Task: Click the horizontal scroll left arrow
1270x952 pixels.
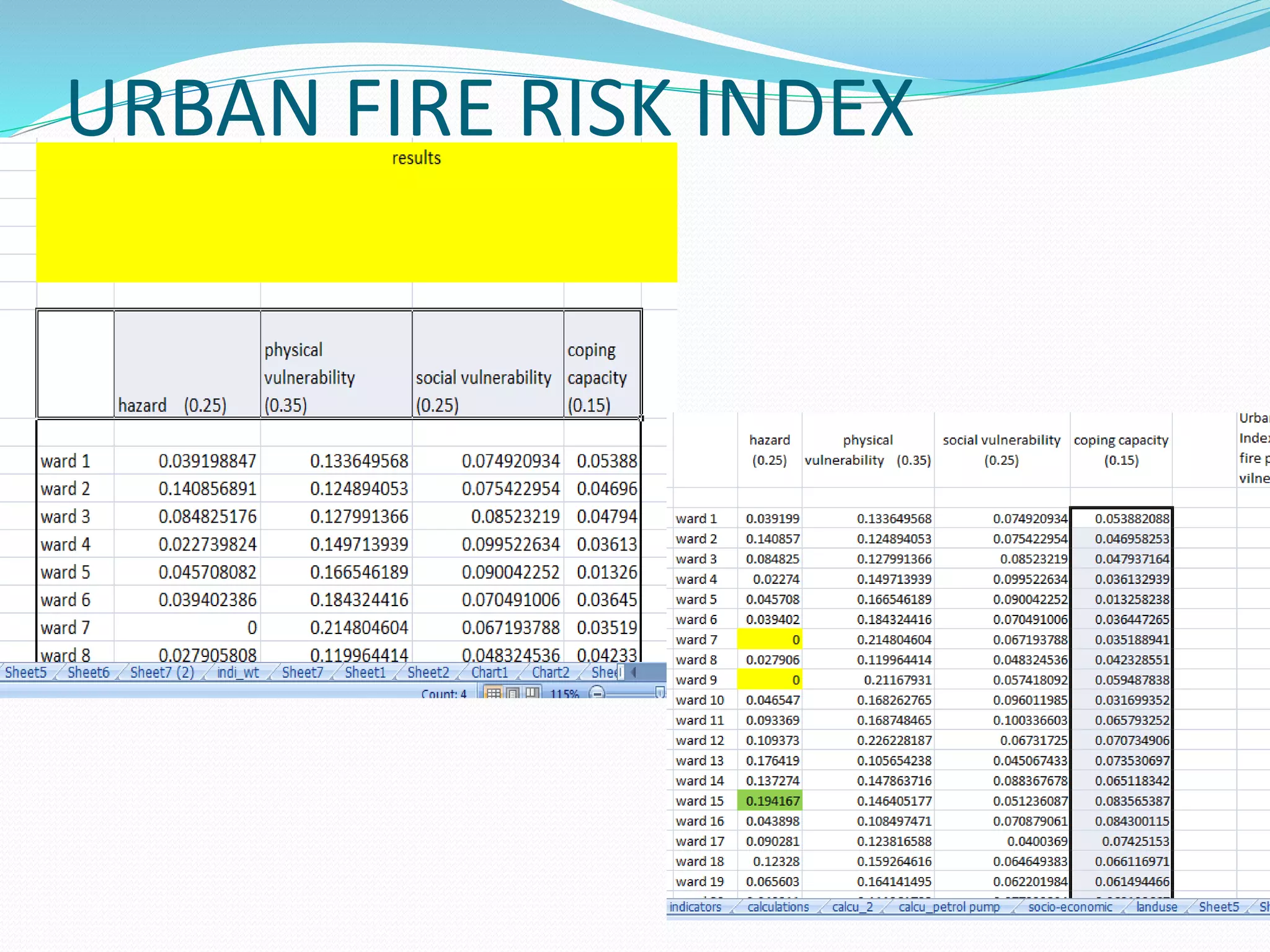Action: pyautogui.click(x=633, y=672)
